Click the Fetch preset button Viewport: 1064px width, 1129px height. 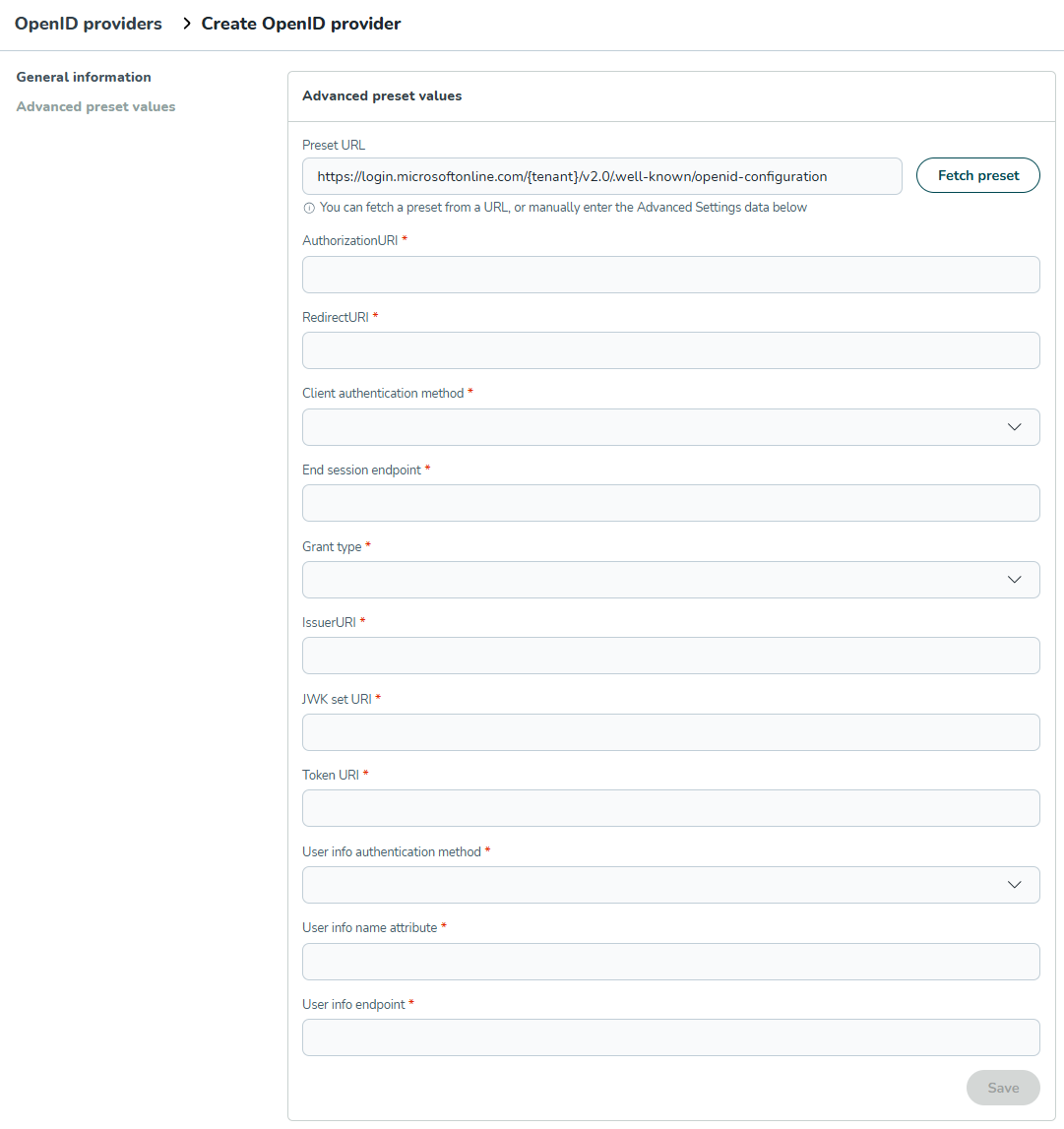[x=977, y=175]
